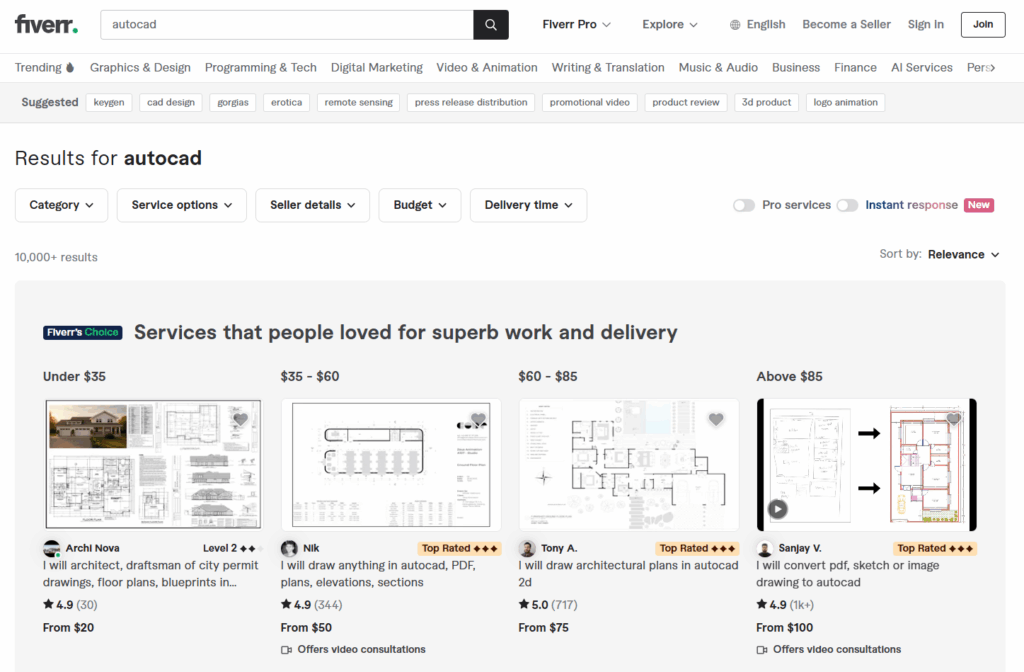Enable the Instant response toggle
Viewport: 1024px width, 672px height.
pyautogui.click(x=847, y=205)
